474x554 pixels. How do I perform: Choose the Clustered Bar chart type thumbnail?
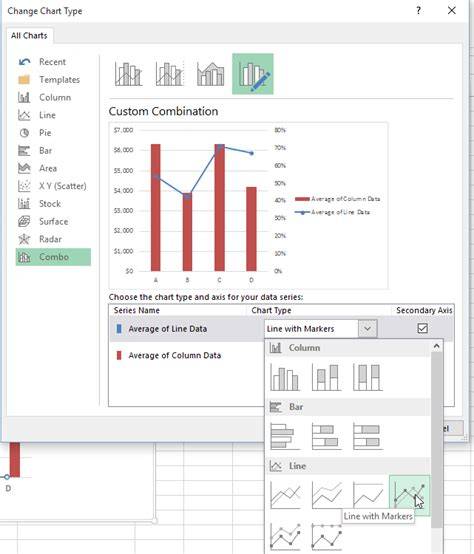click(285, 436)
